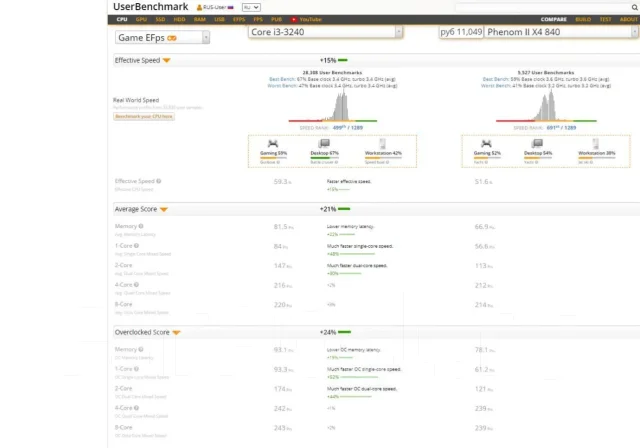
Task: Click the Workstation tower icon under Phenom II X4 840
Action: (x=596, y=143)
